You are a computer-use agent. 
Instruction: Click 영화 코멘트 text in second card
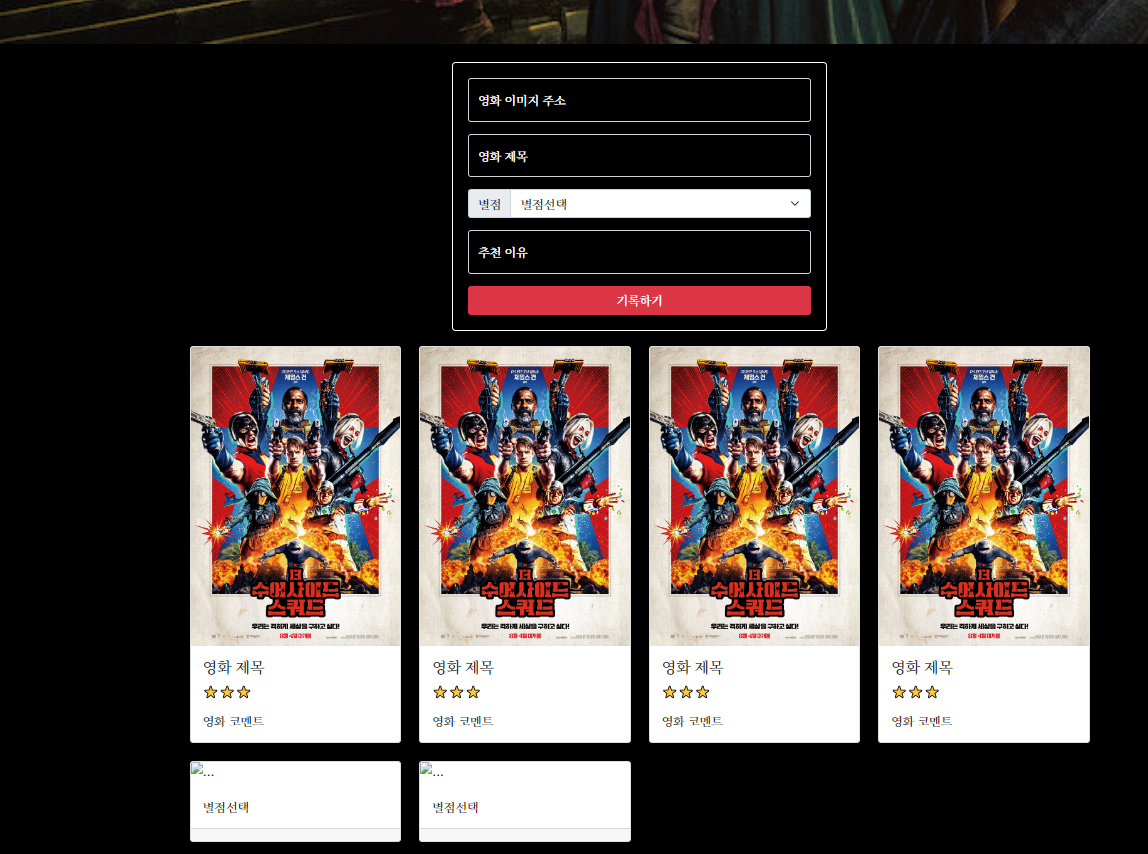[463, 721]
